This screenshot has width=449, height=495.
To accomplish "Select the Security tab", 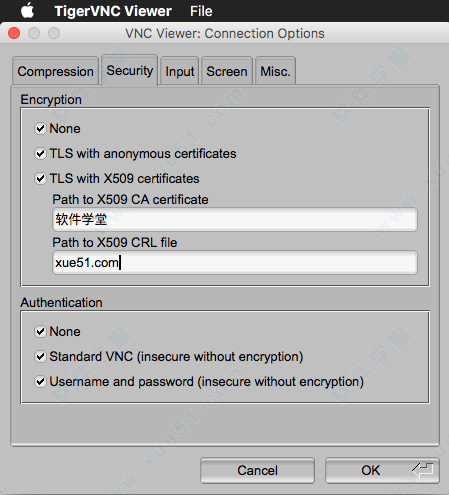I will point(130,70).
